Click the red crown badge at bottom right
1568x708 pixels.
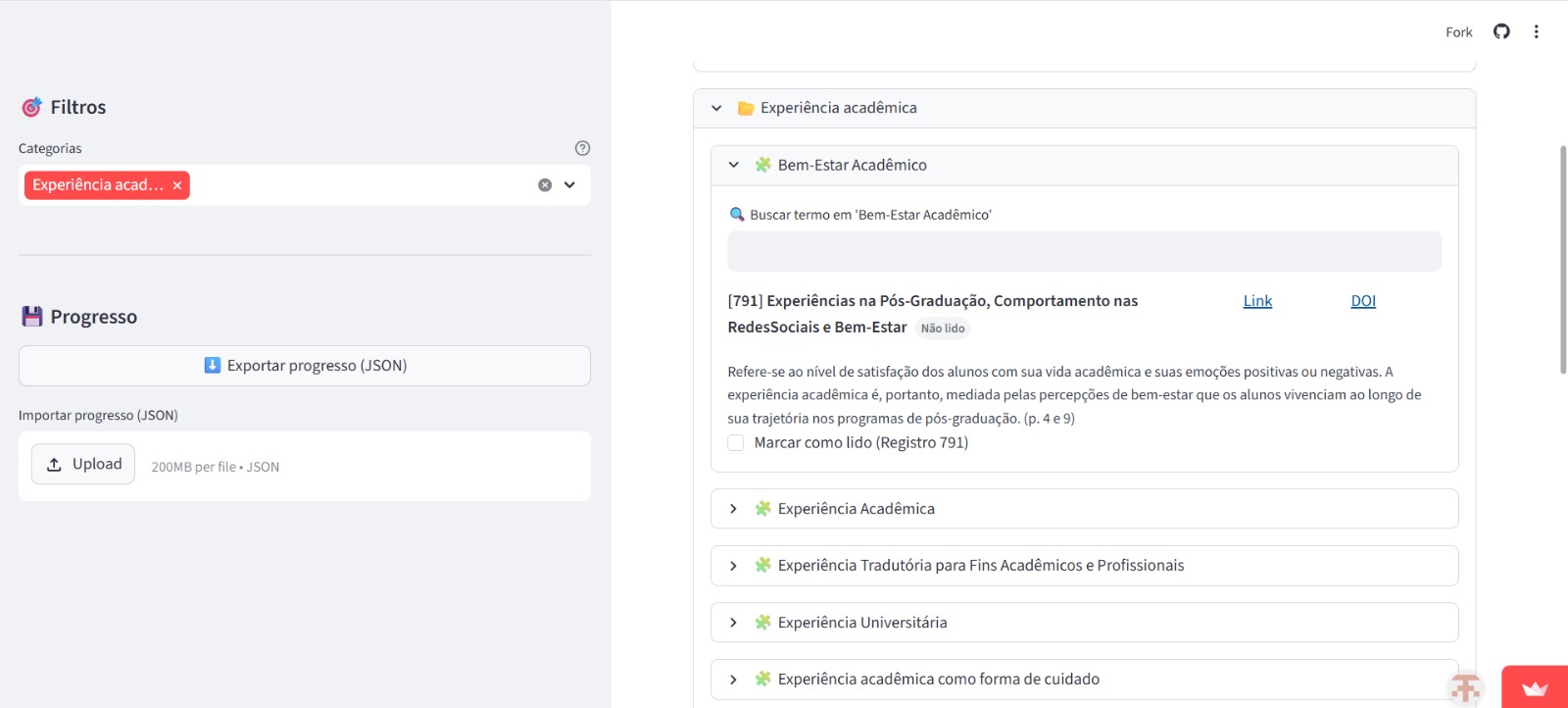1535,687
